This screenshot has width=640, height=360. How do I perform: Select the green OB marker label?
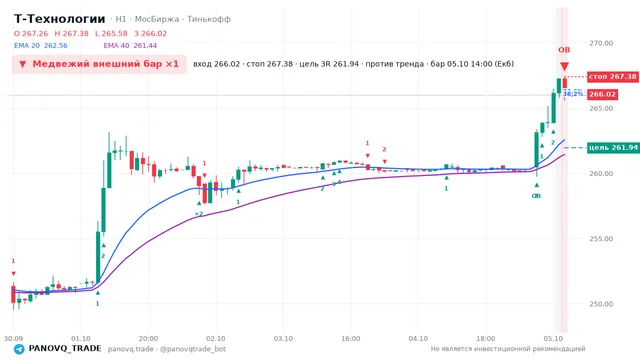coord(536,196)
